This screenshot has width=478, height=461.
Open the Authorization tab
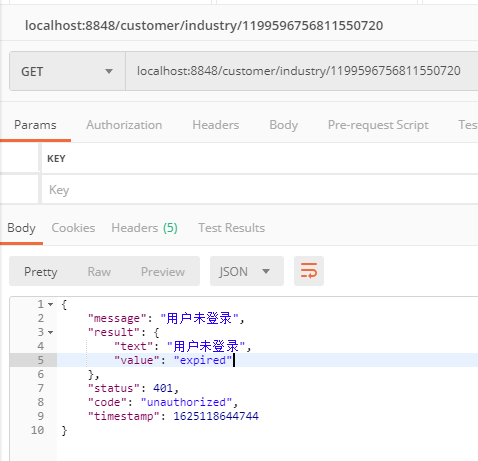click(124, 125)
